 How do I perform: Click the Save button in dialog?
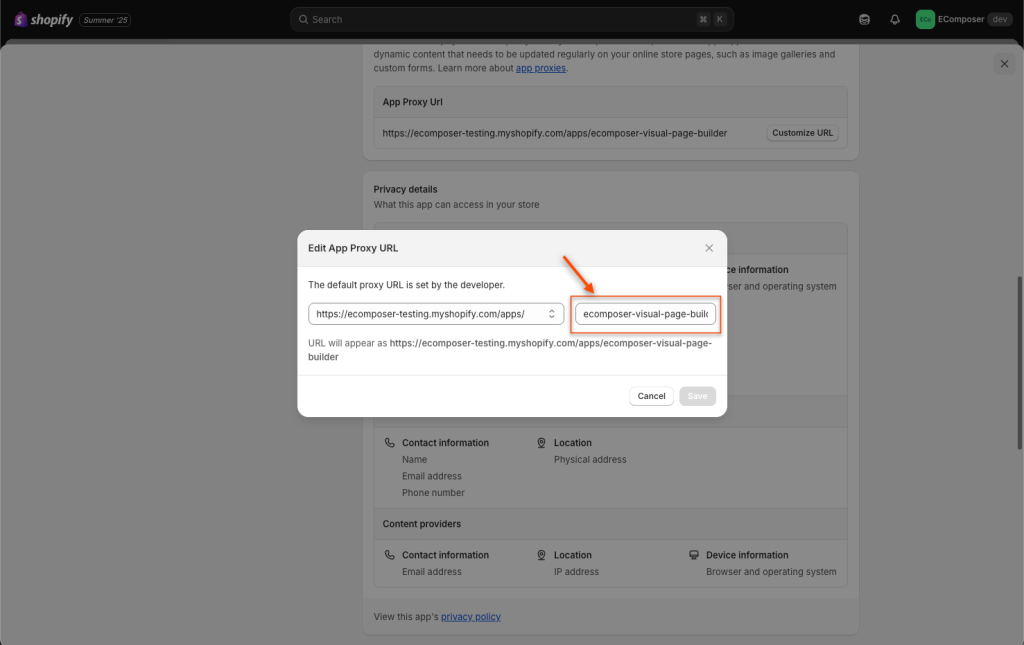click(697, 396)
